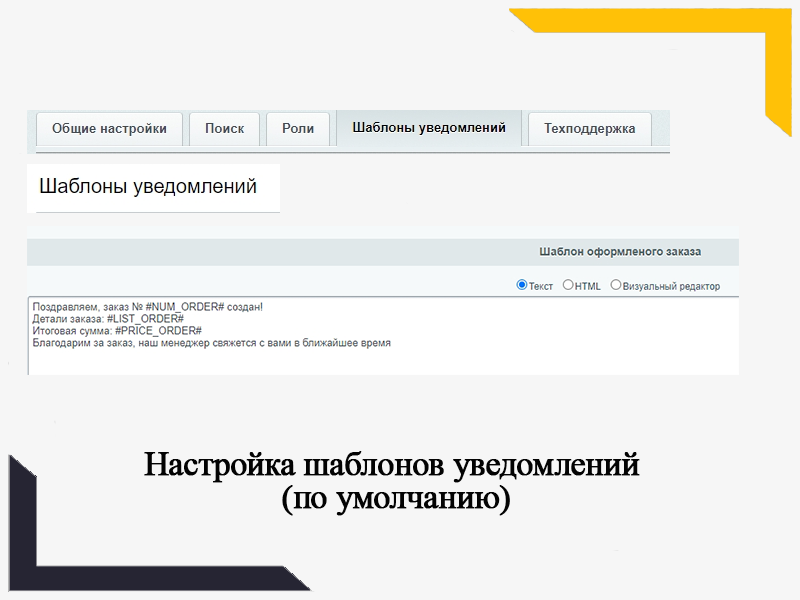
Task: Enable the Визуальный редактор radio option
Action: click(x=616, y=285)
